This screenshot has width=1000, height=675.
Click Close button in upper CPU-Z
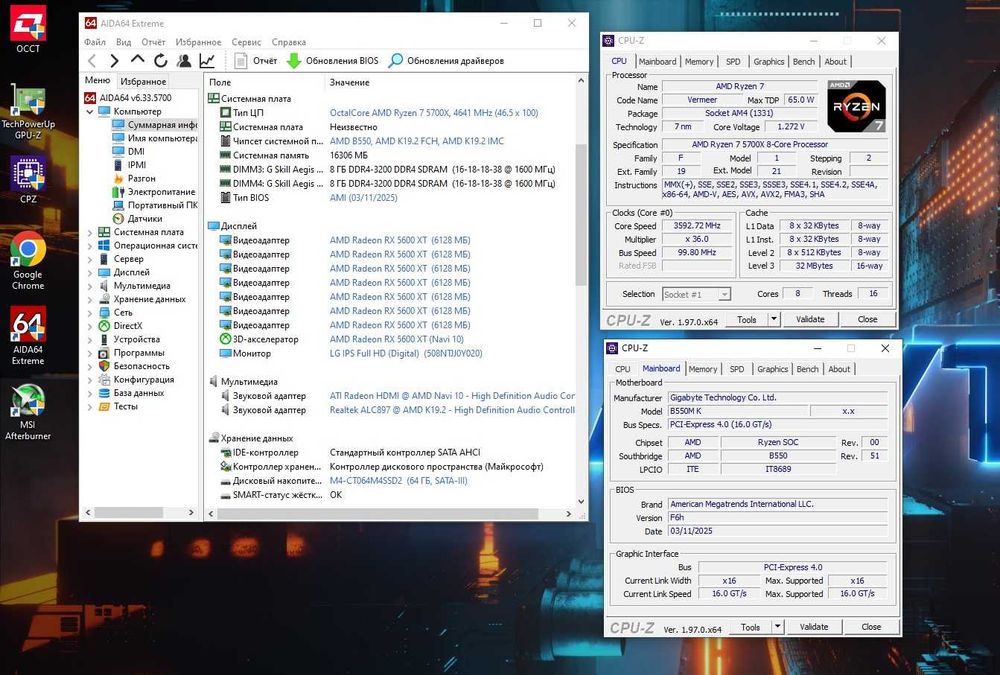point(867,319)
